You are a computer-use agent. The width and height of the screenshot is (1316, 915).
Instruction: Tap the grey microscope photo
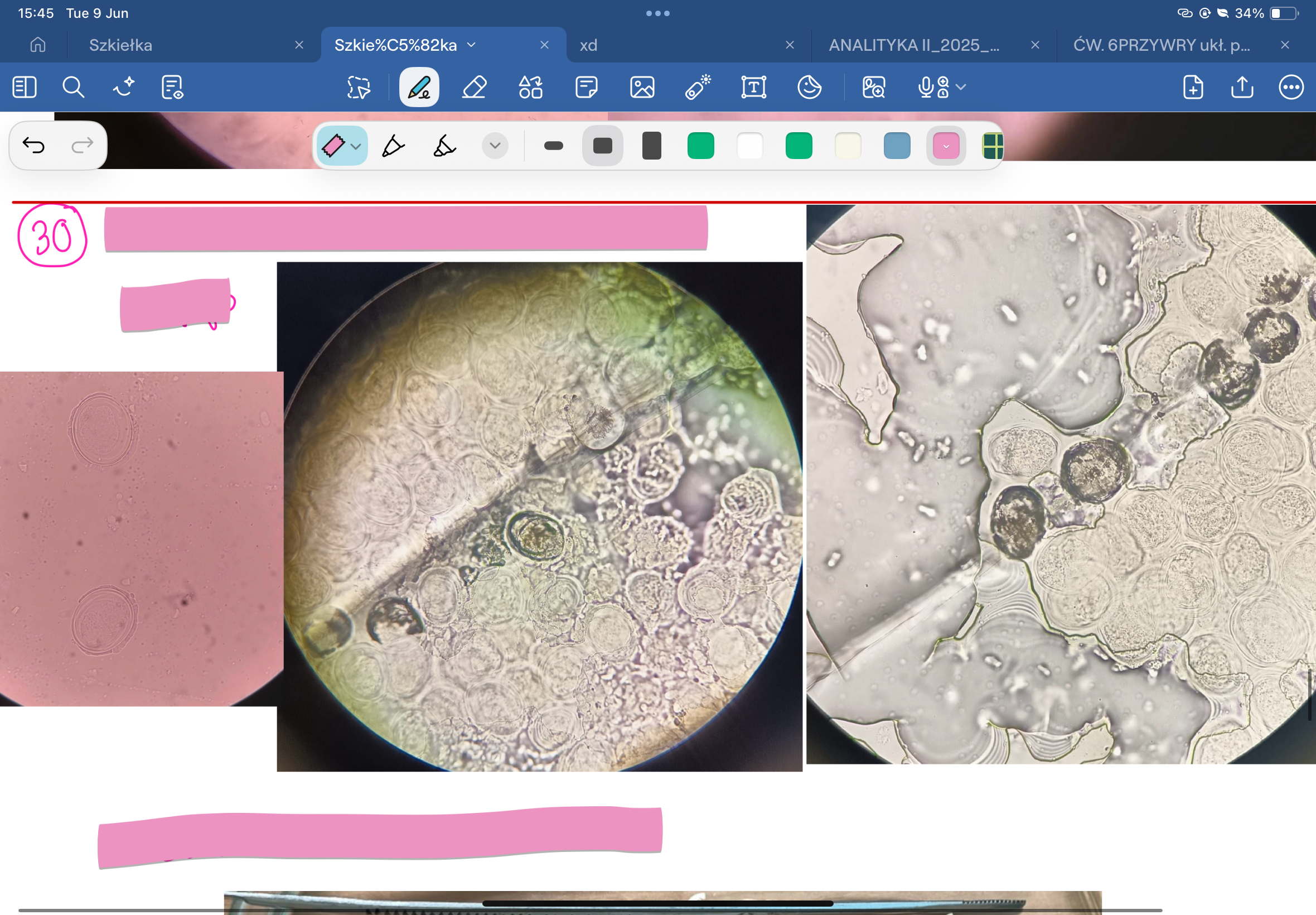point(1061,484)
